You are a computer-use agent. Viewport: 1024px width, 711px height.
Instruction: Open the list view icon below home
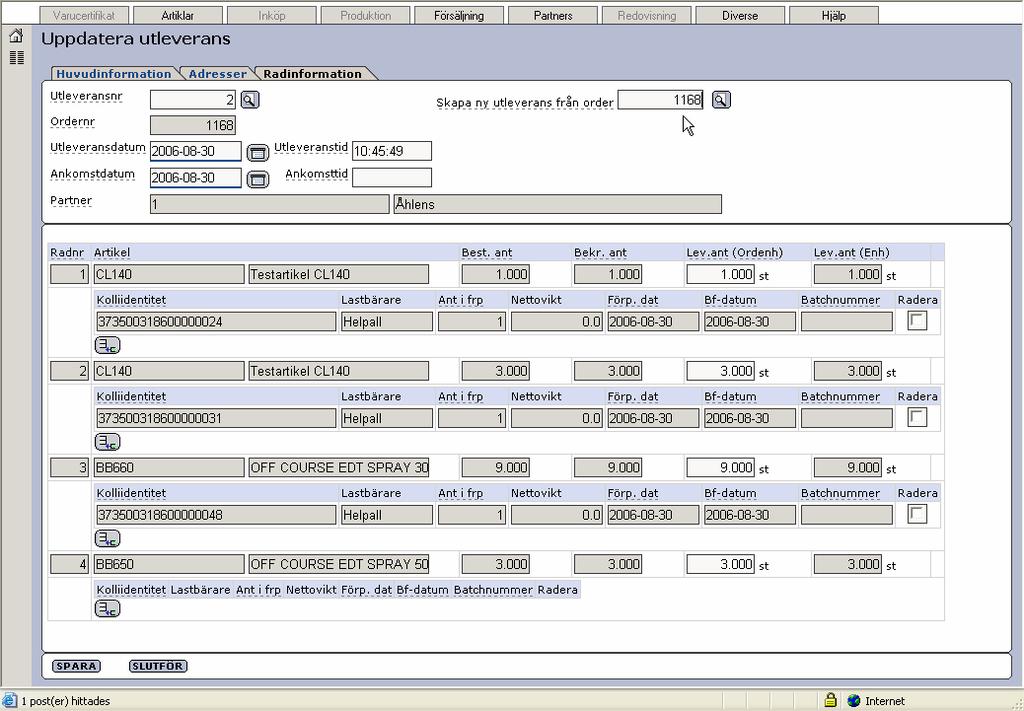point(16,57)
